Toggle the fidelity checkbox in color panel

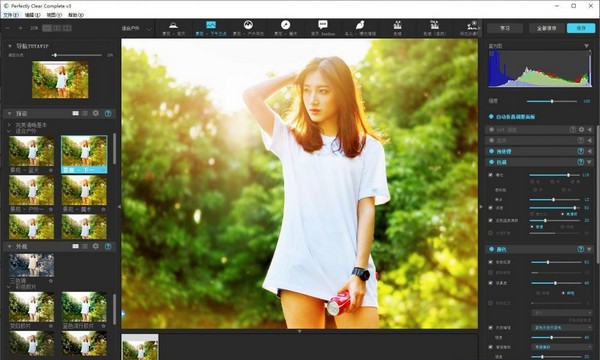tap(491, 283)
